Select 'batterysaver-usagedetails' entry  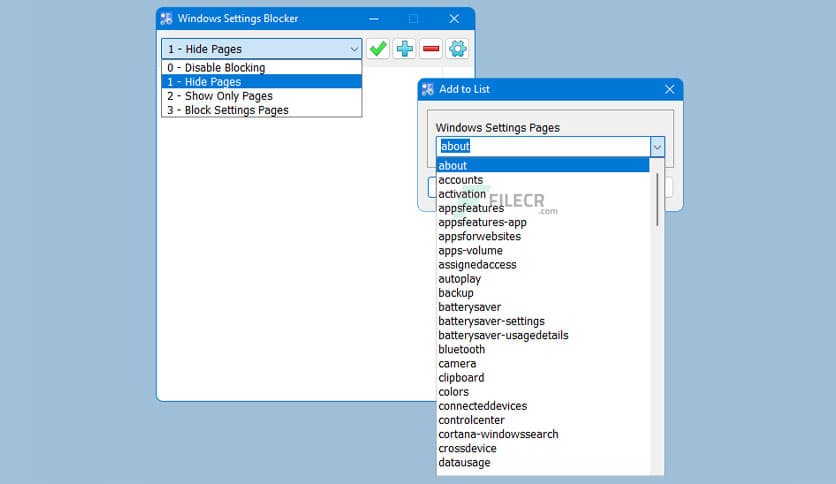tap(543, 335)
